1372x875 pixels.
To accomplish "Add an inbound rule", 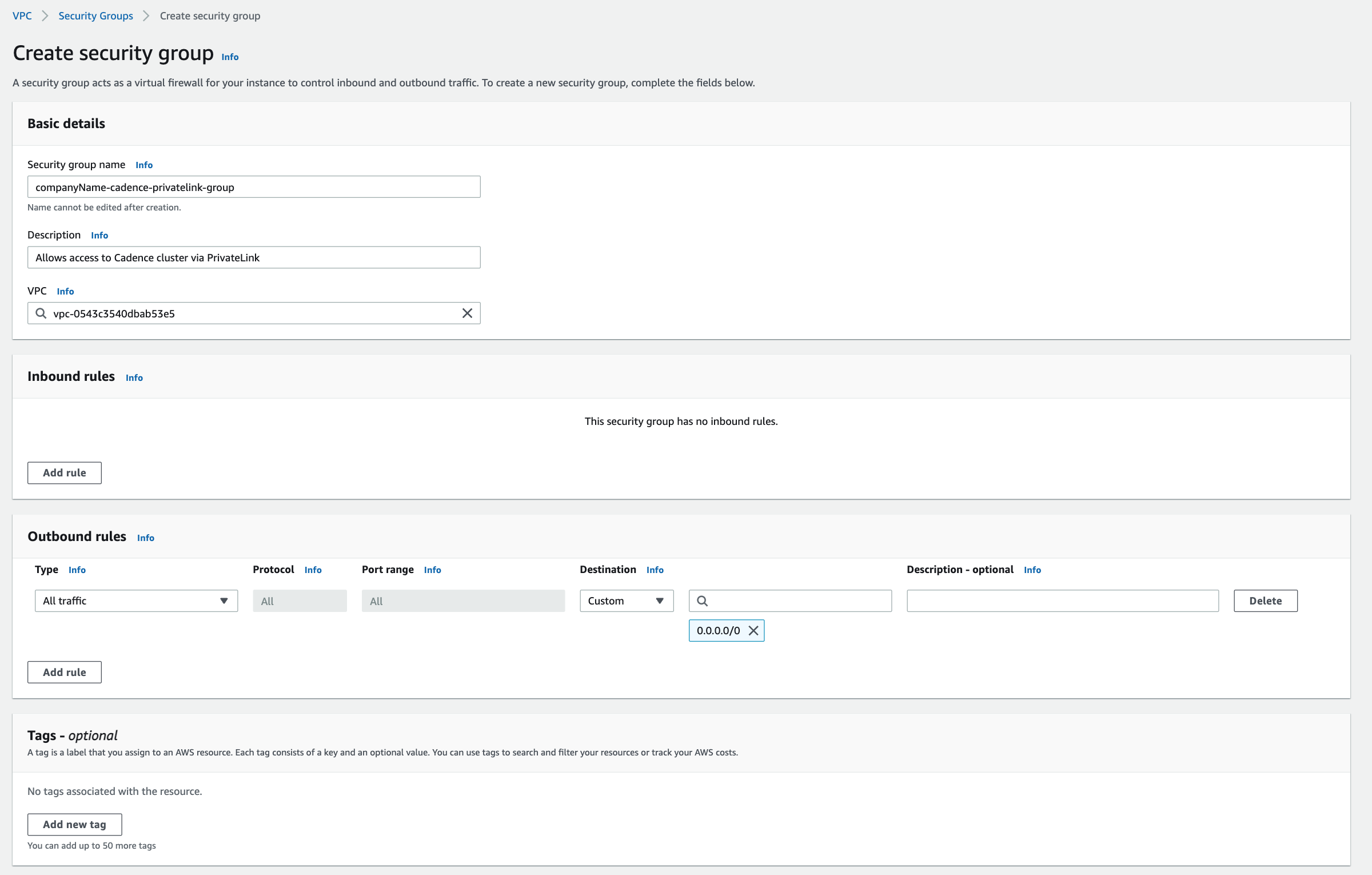I will pos(65,473).
